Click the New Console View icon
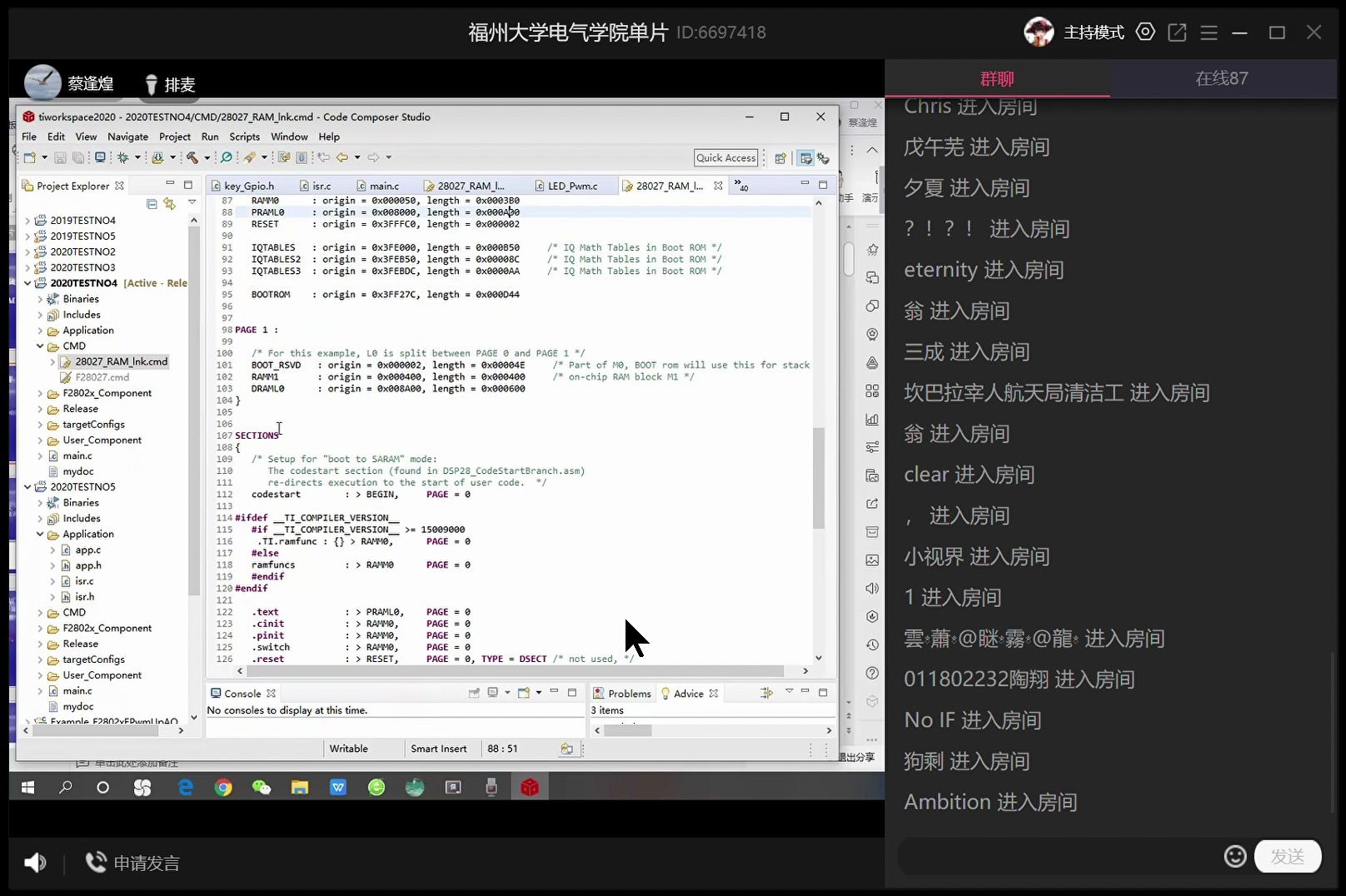Screen dimensions: 1346x896 coord(523,693)
